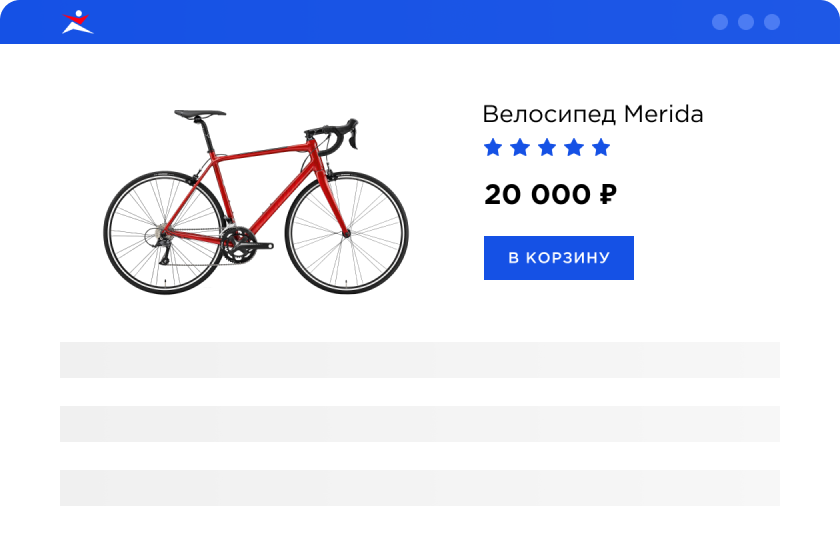Open the "Велосипед Merida" product title
The image size is (840, 560).
(x=592, y=114)
